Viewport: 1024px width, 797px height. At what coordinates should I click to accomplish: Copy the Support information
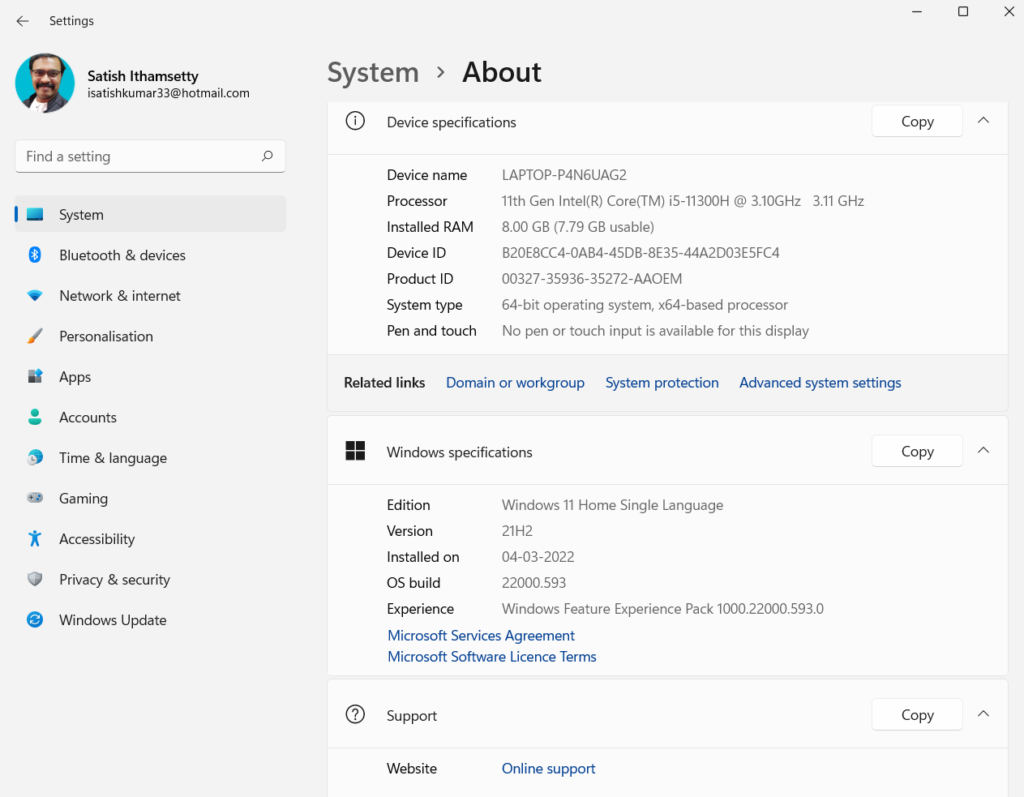pos(917,715)
